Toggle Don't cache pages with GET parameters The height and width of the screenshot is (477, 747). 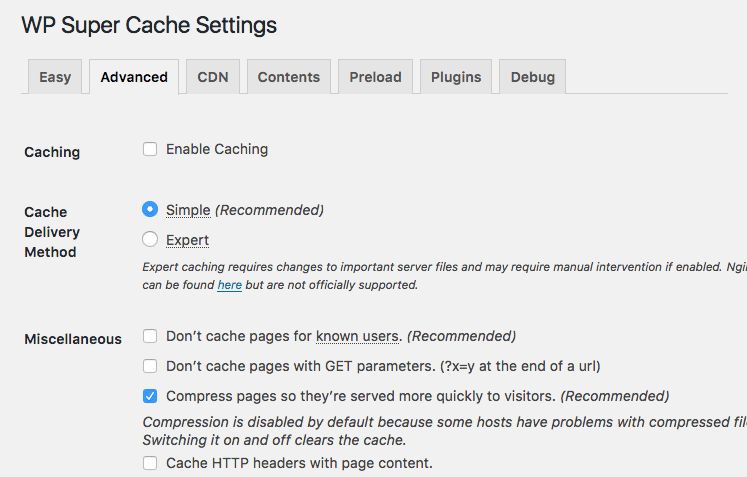tap(150, 366)
